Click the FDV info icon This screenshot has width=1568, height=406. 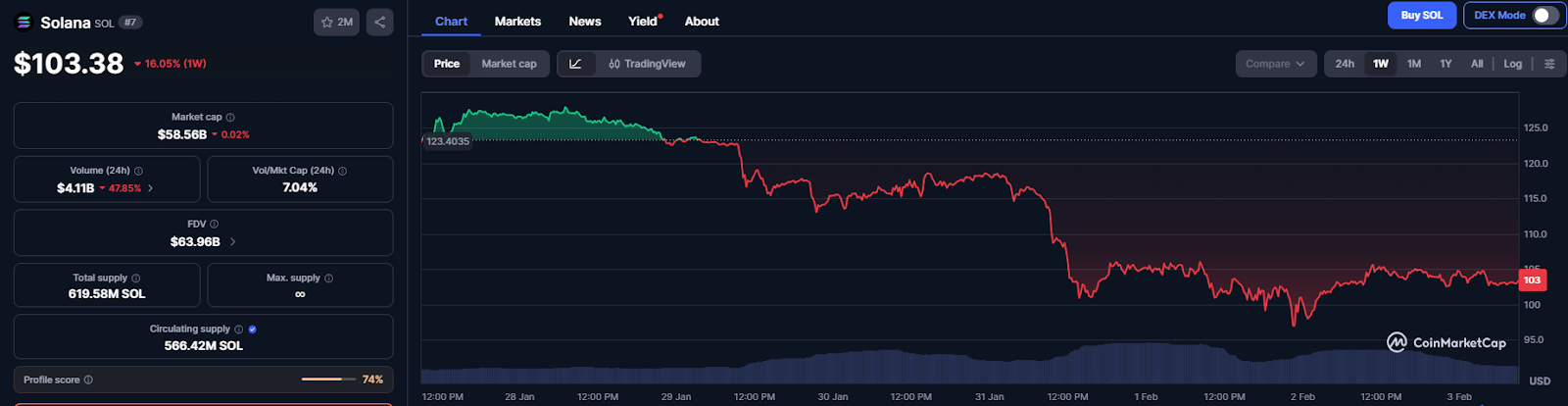(x=214, y=225)
